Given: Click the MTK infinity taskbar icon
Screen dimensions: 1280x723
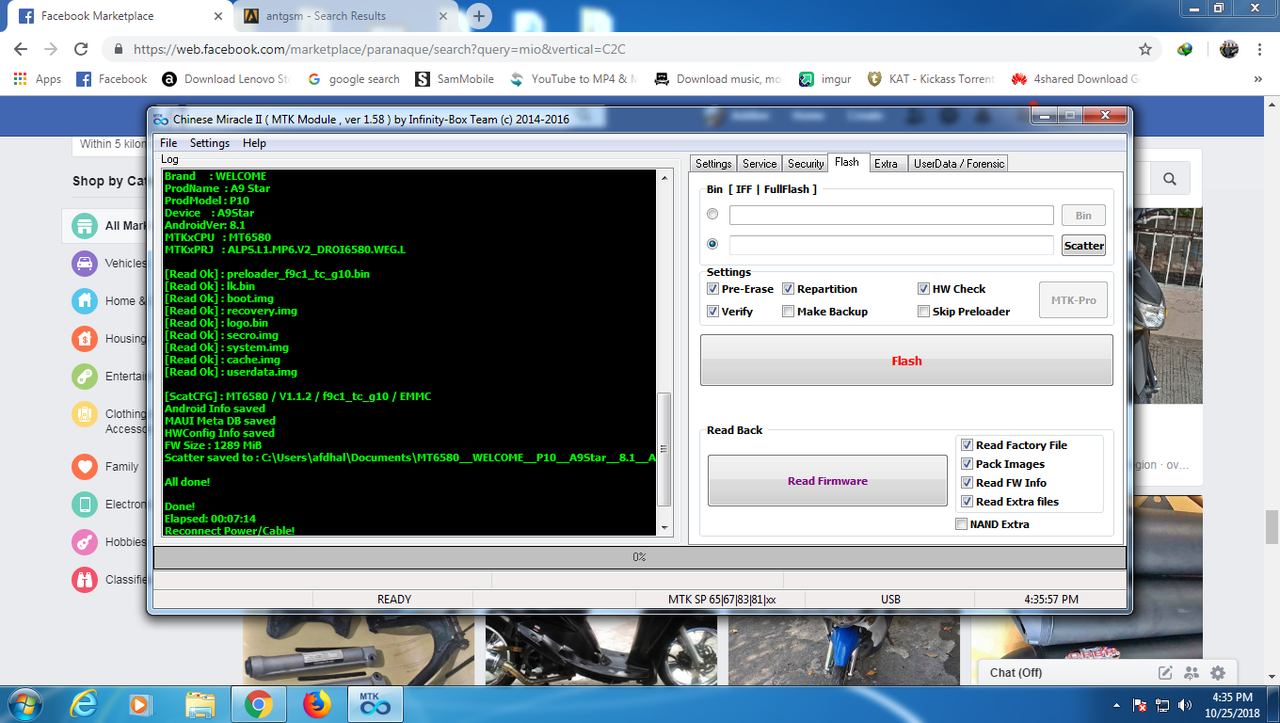Looking at the screenshot, I should pos(375,705).
